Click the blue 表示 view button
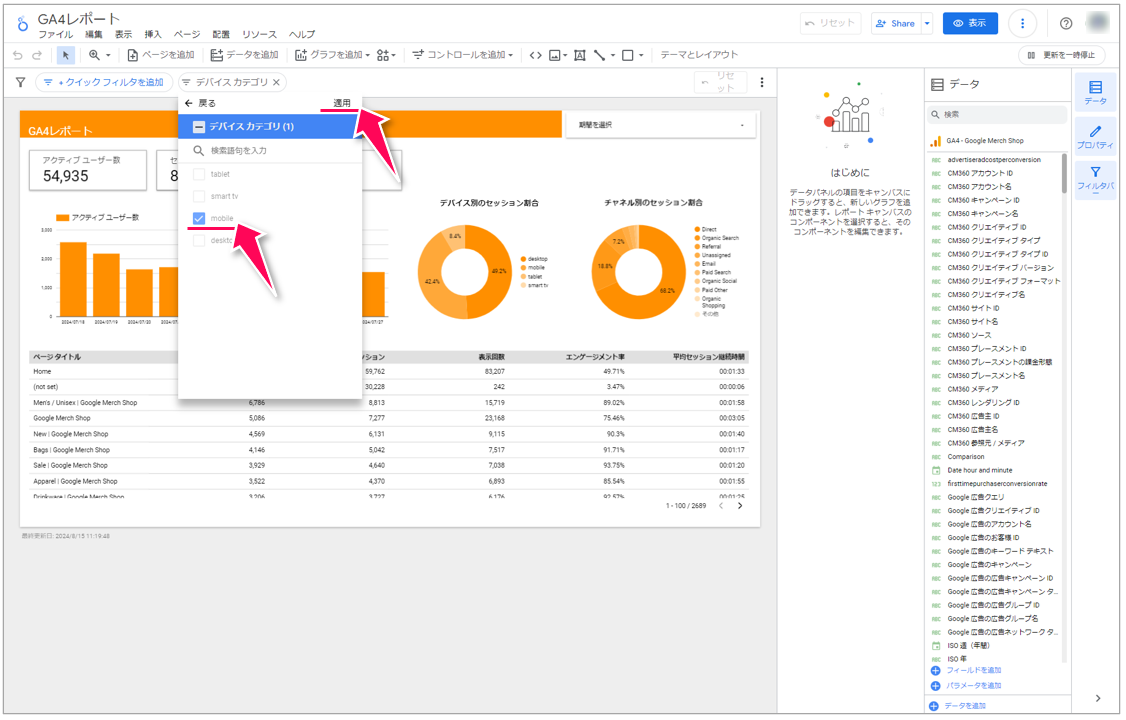Screen dimensions: 1126x720 tap(970, 24)
